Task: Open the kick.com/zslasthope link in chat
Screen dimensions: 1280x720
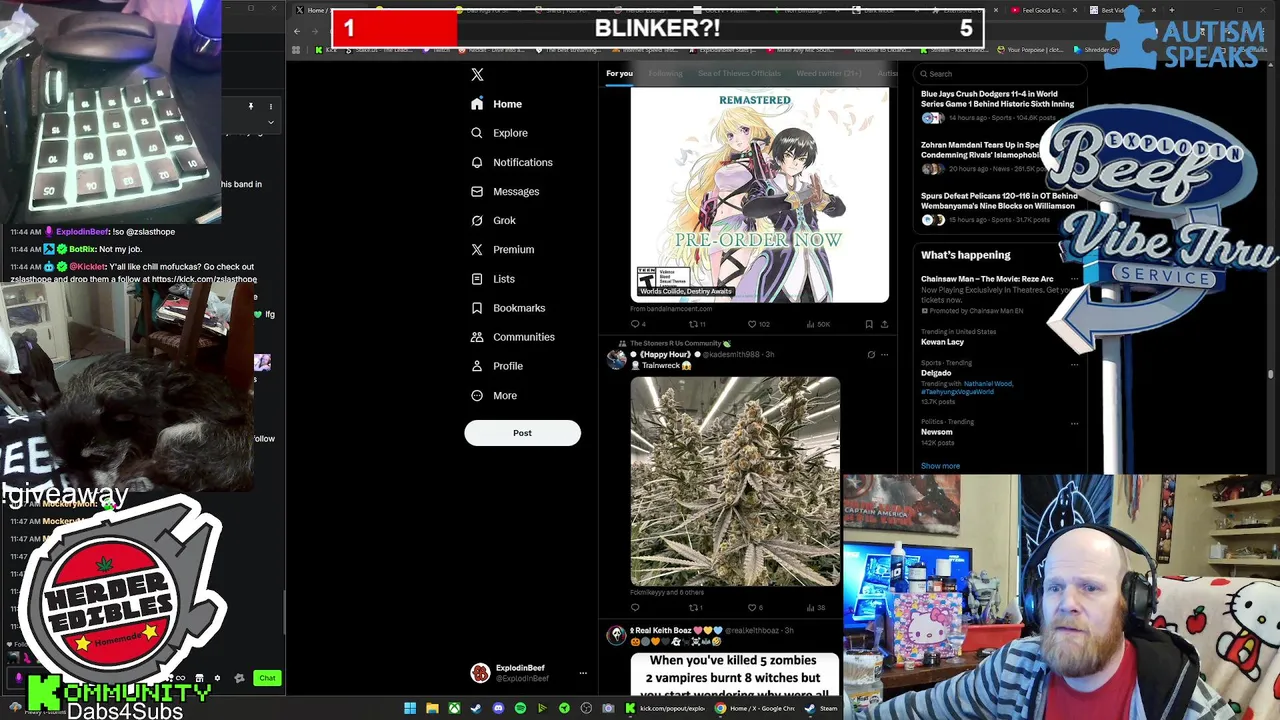Action: (x=204, y=279)
